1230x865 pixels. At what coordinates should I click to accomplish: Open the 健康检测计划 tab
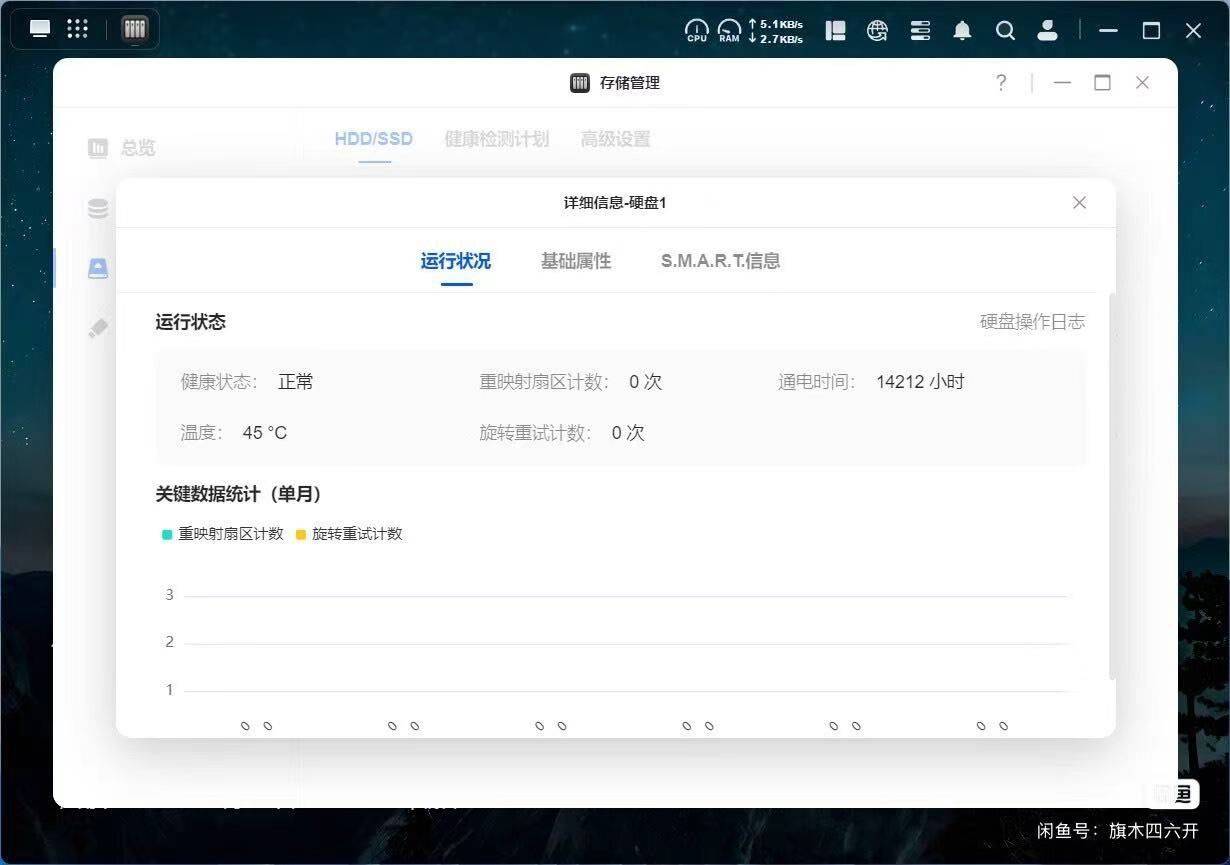pos(497,139)
